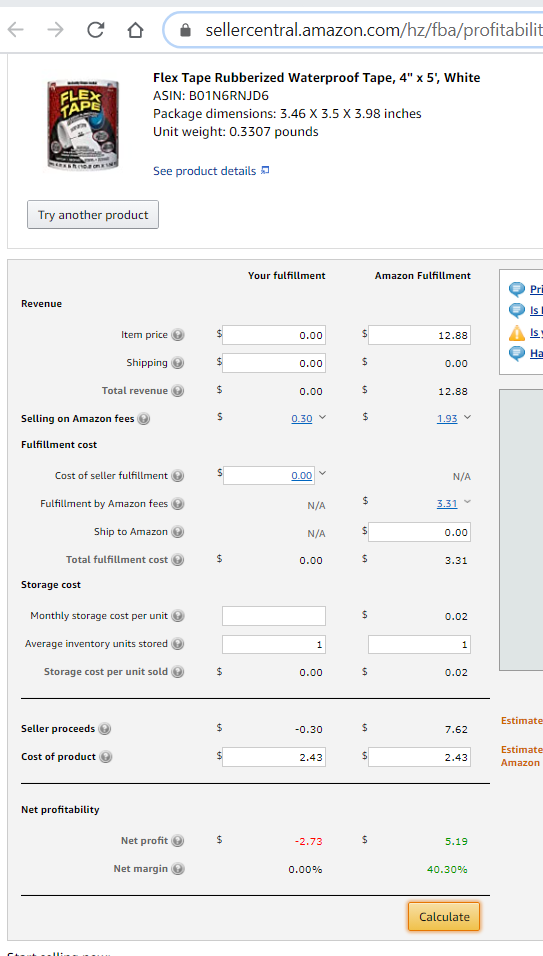Expand the 1.93 Amazon selling fees chevron
The height and width of the screenshot is (956, 543).
click(x=467, y=418)
